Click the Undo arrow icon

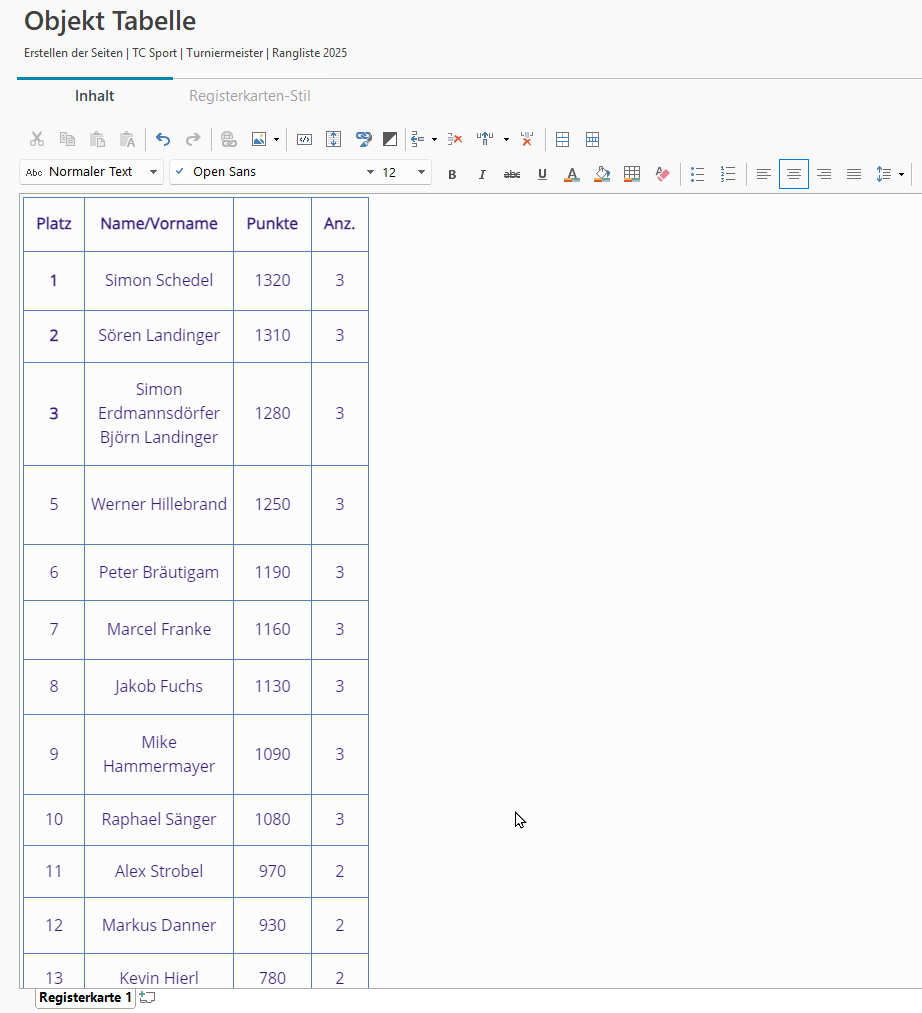(163, 139)
